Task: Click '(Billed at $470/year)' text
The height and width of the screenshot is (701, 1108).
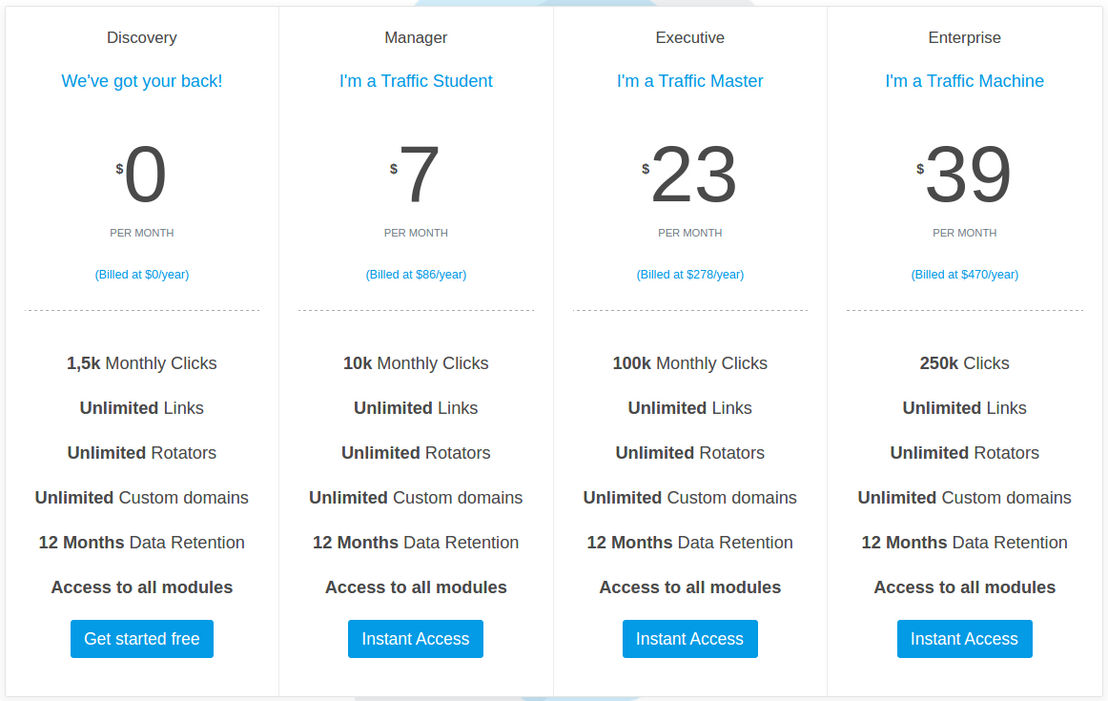Action: tap(965, 274)
